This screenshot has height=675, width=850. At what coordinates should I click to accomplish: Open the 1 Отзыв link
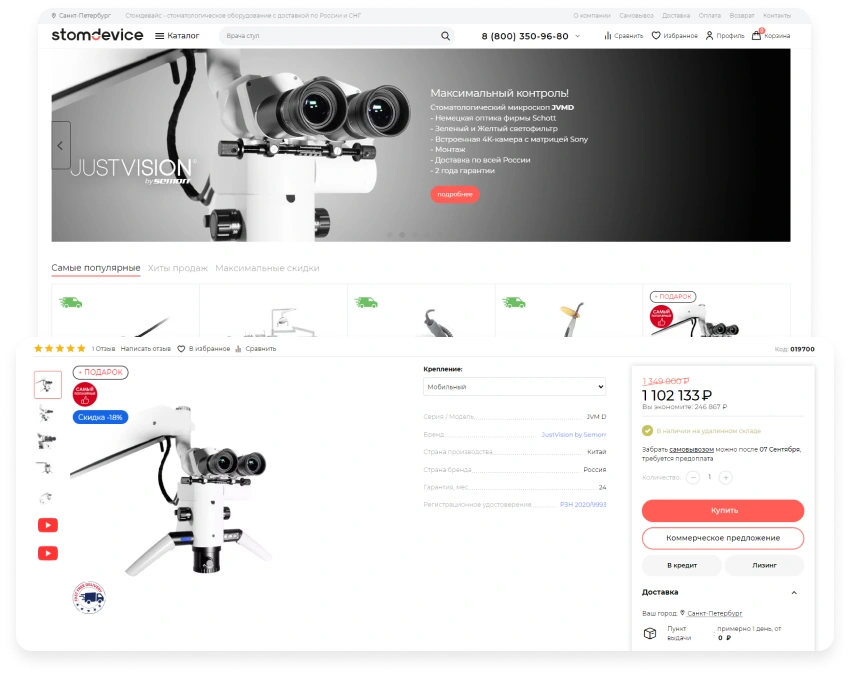click(104, 349)
